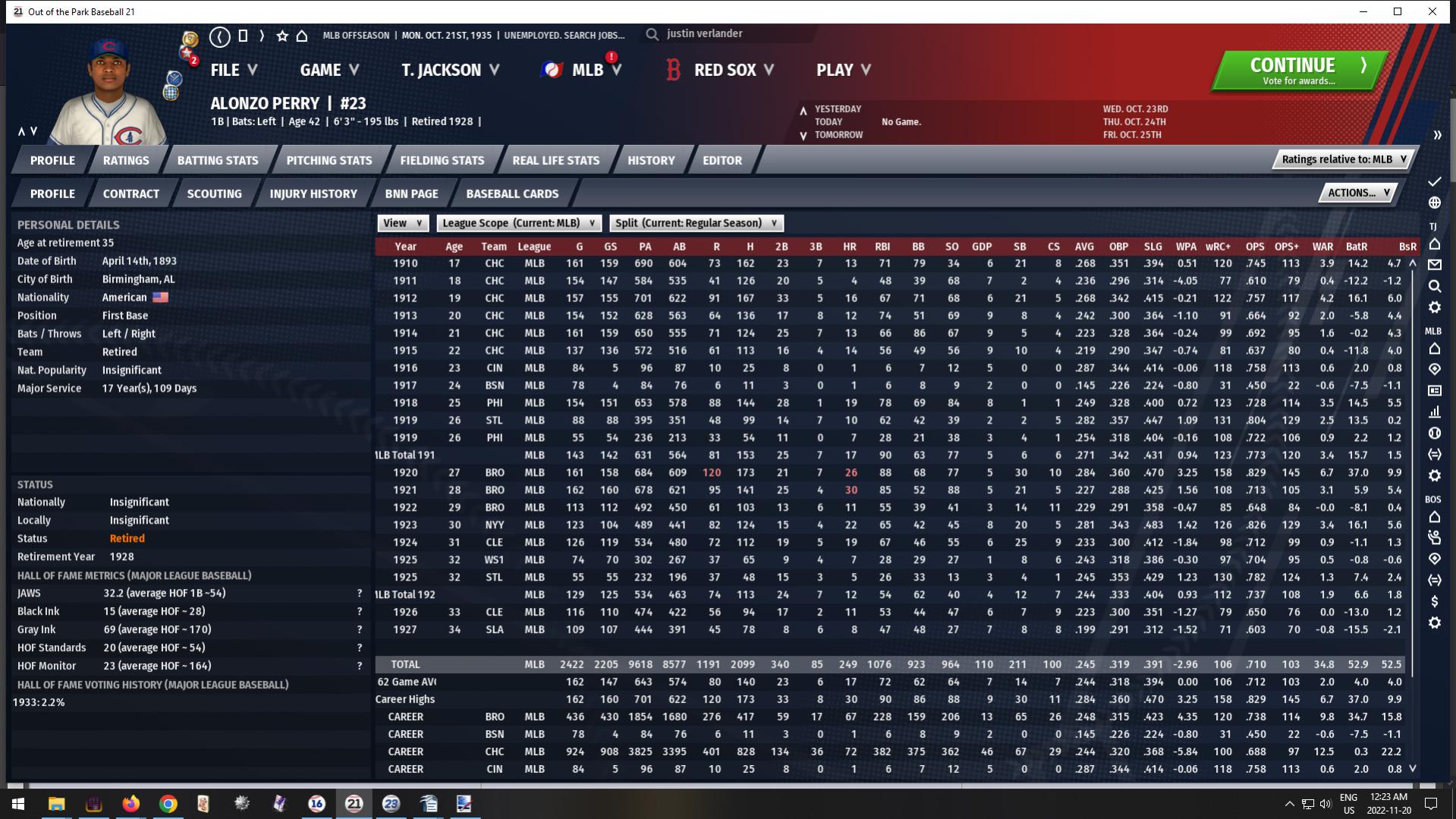Open the EDITOR tab

click(722, 160)
